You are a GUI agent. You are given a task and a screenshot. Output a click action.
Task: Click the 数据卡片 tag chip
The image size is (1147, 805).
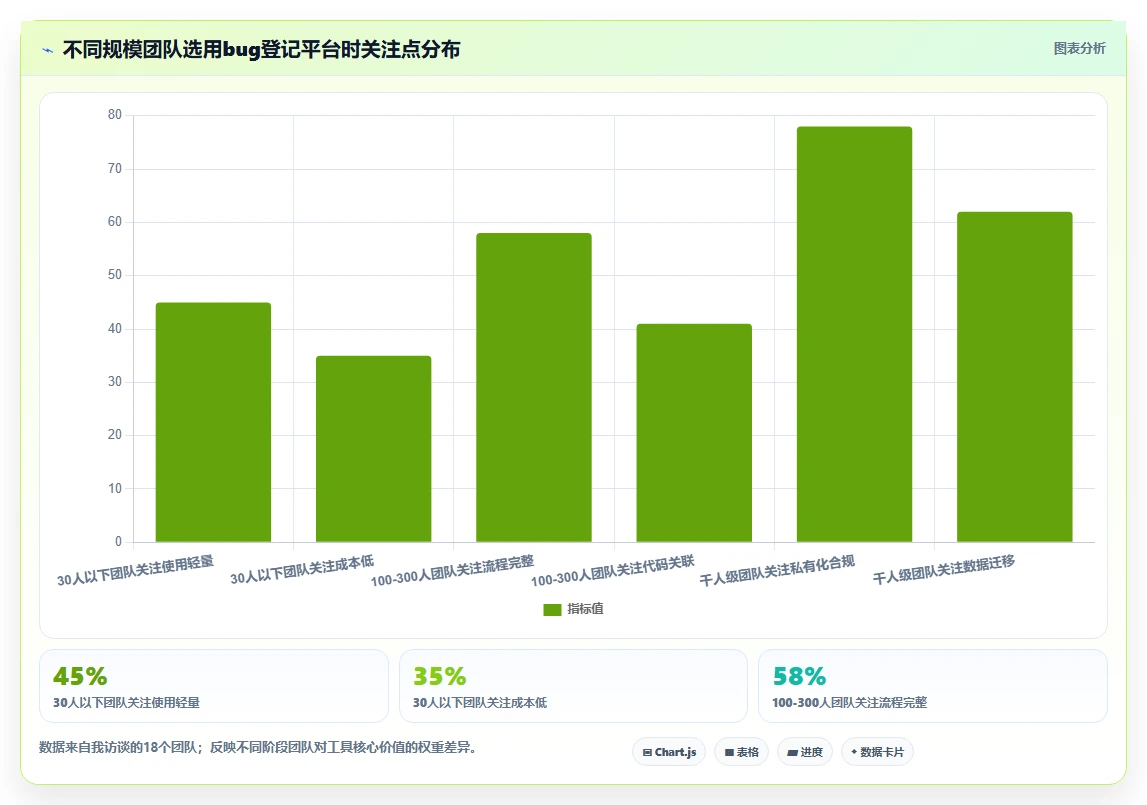coord(877,752)
